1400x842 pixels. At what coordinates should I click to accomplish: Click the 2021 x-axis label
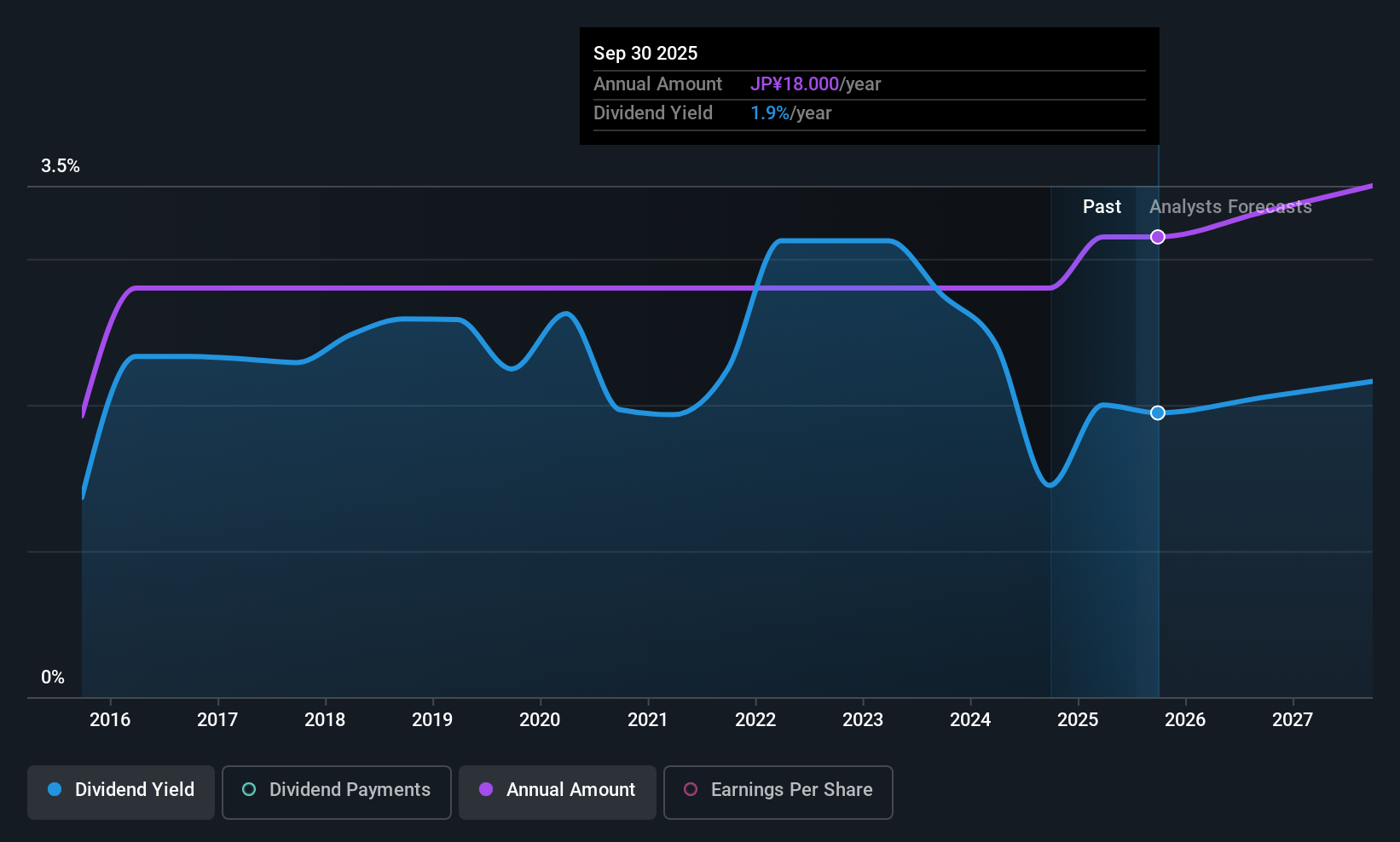tap(648, 720)
